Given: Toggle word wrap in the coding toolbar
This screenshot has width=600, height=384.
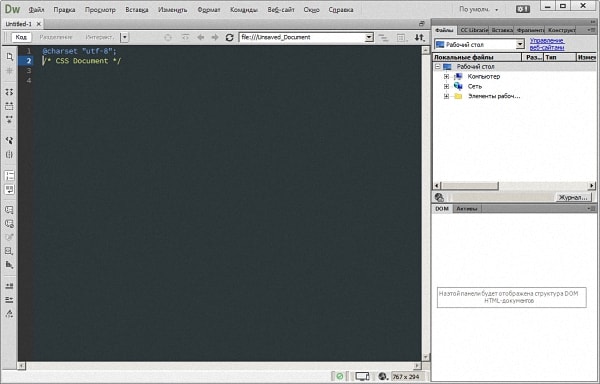Looking at the screenshot, I should coord(9,190).
